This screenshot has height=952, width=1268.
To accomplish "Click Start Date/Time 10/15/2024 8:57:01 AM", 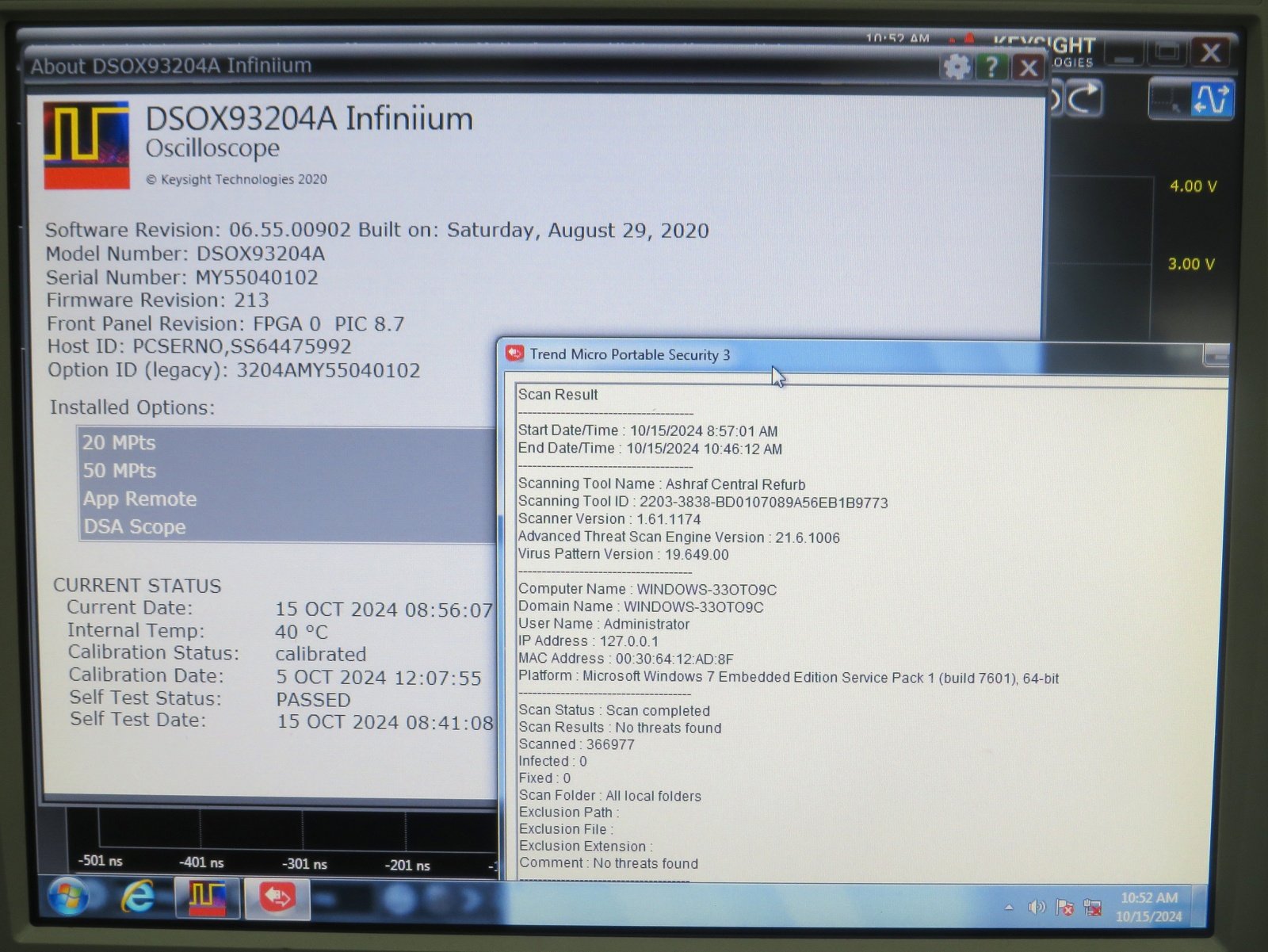I will (648, 430).
